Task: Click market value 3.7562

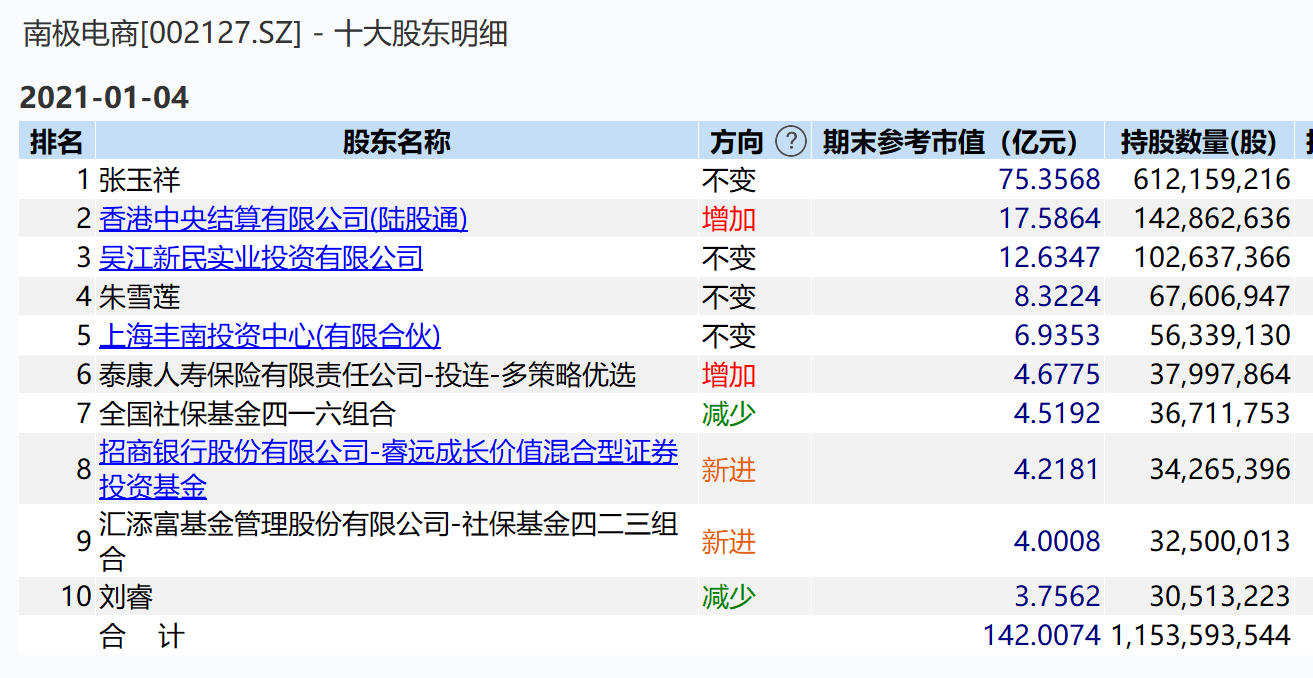Action: [1057, 597]
